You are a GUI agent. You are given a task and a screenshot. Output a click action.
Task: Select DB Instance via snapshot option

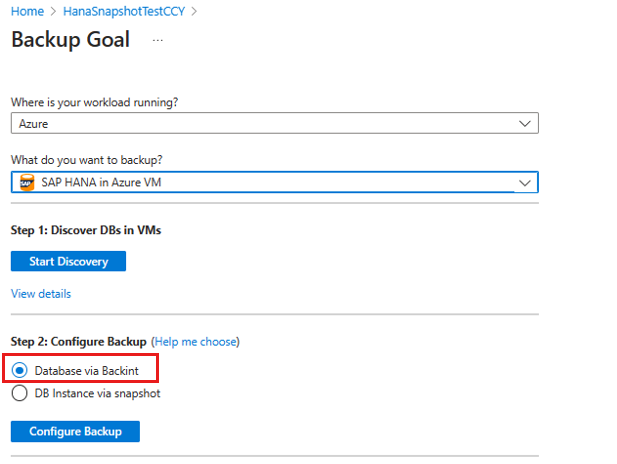pos(19,393)
